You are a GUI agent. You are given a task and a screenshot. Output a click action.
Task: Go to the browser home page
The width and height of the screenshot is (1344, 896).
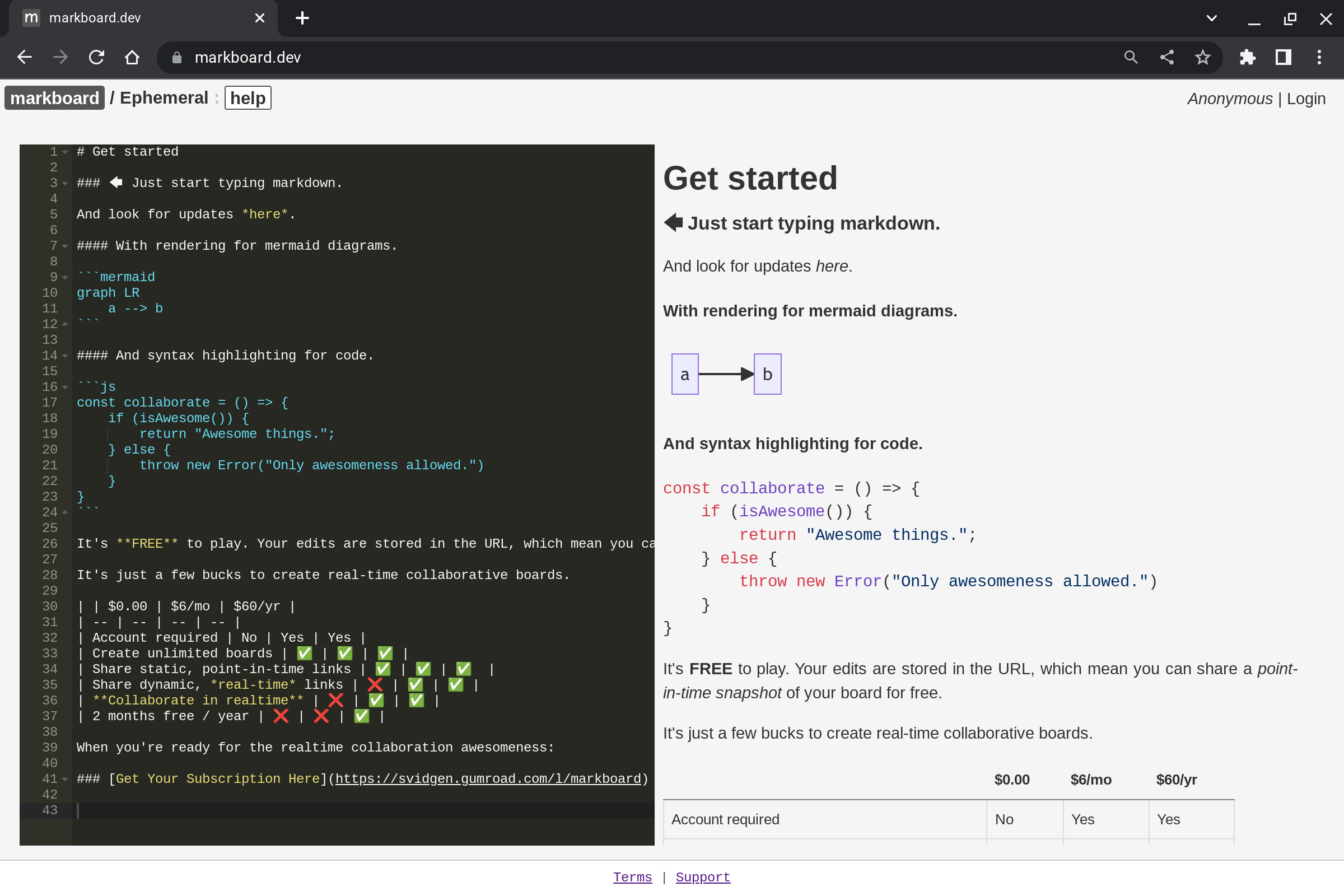pyautogui.click(x=132, y=57)
